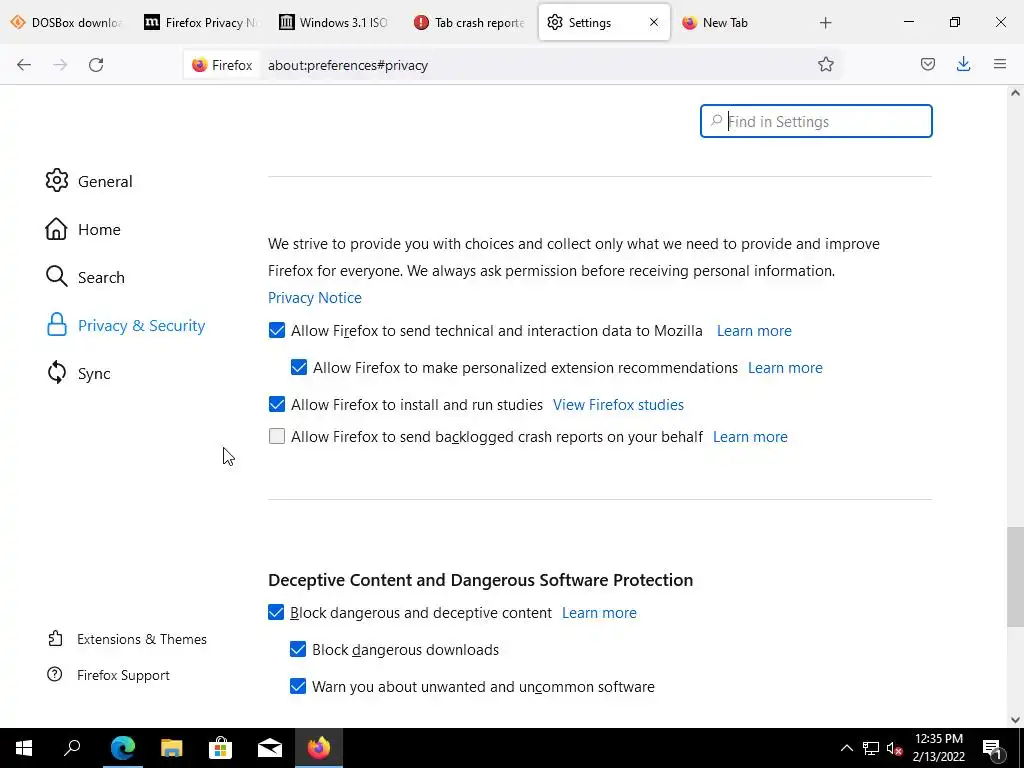The height and width of the screenshot is (768, 1024).
Task: Close the Settings tab
Action: click(x=654, y=22)
